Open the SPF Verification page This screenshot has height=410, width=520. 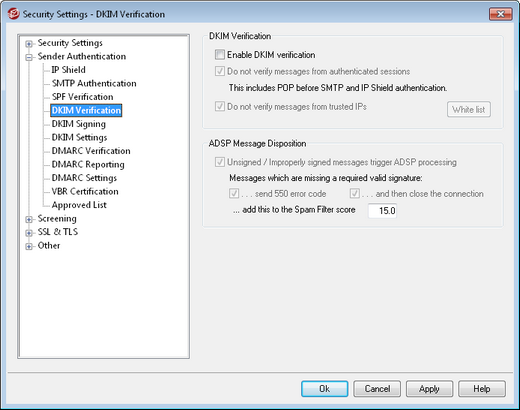coord(82,97)
